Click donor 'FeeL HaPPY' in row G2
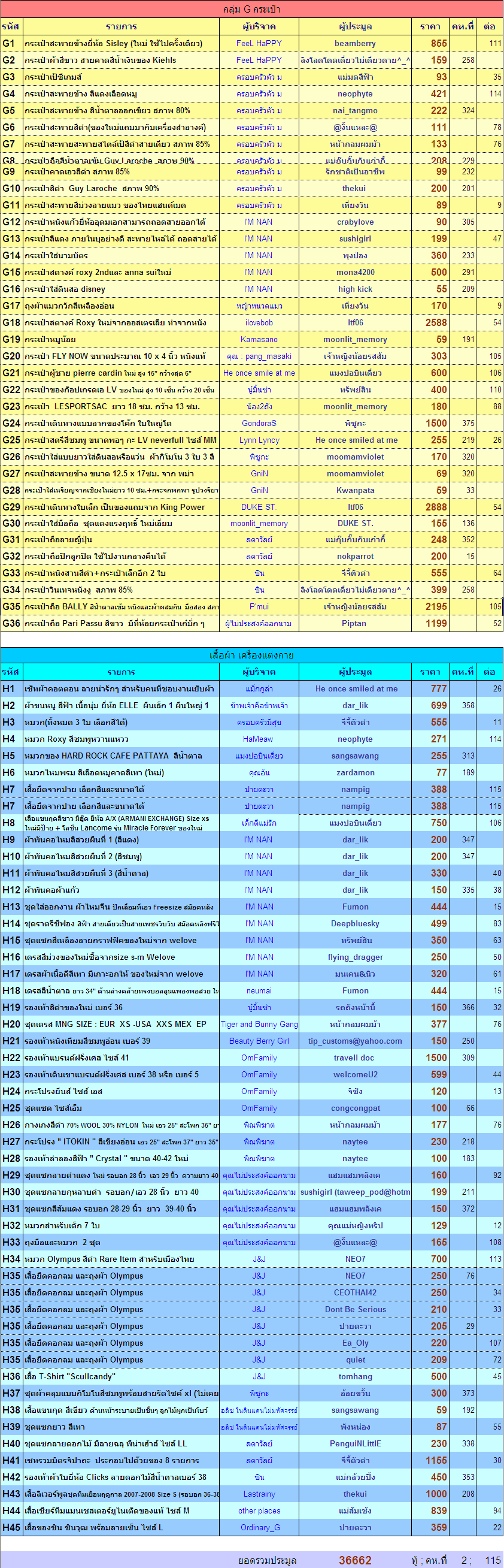This screenshot has height=1568, width=504. (259, 61)
